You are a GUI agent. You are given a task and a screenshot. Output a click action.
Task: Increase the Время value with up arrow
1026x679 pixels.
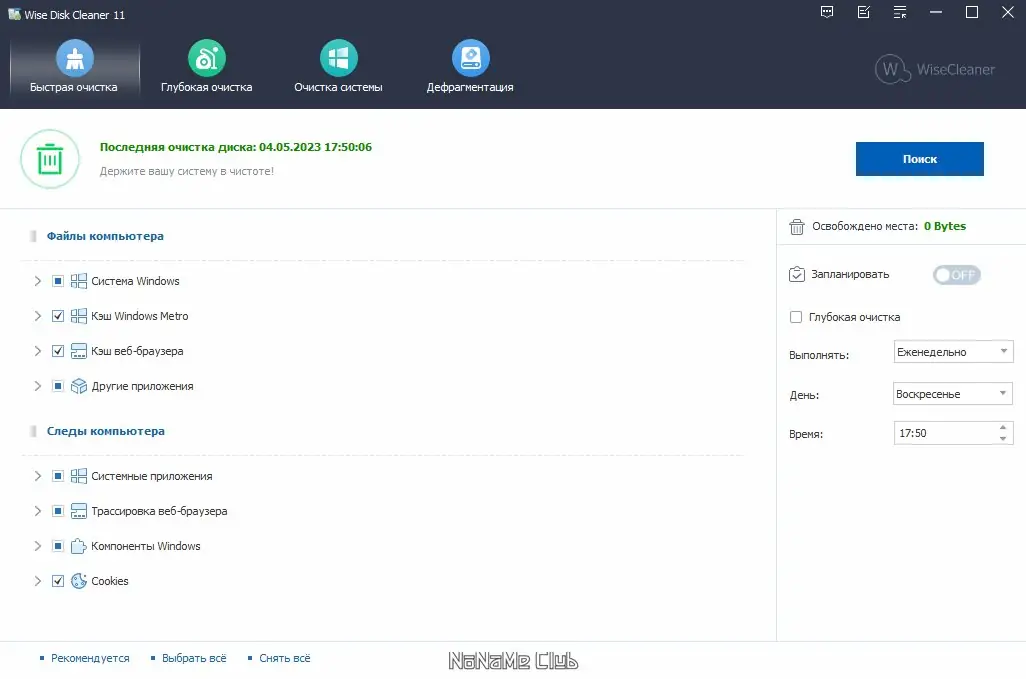click(1003, 428)
